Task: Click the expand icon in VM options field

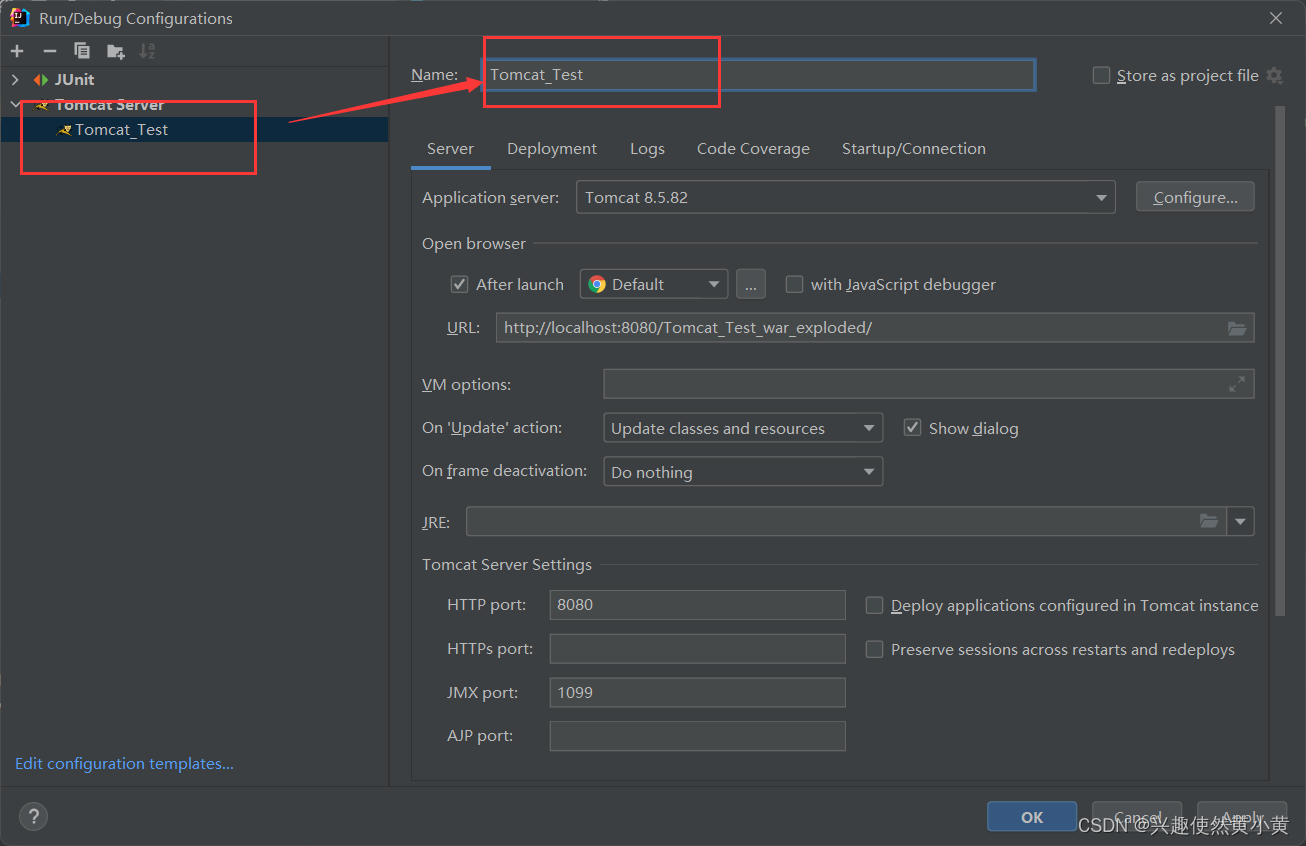Action: click(1237, 384)
